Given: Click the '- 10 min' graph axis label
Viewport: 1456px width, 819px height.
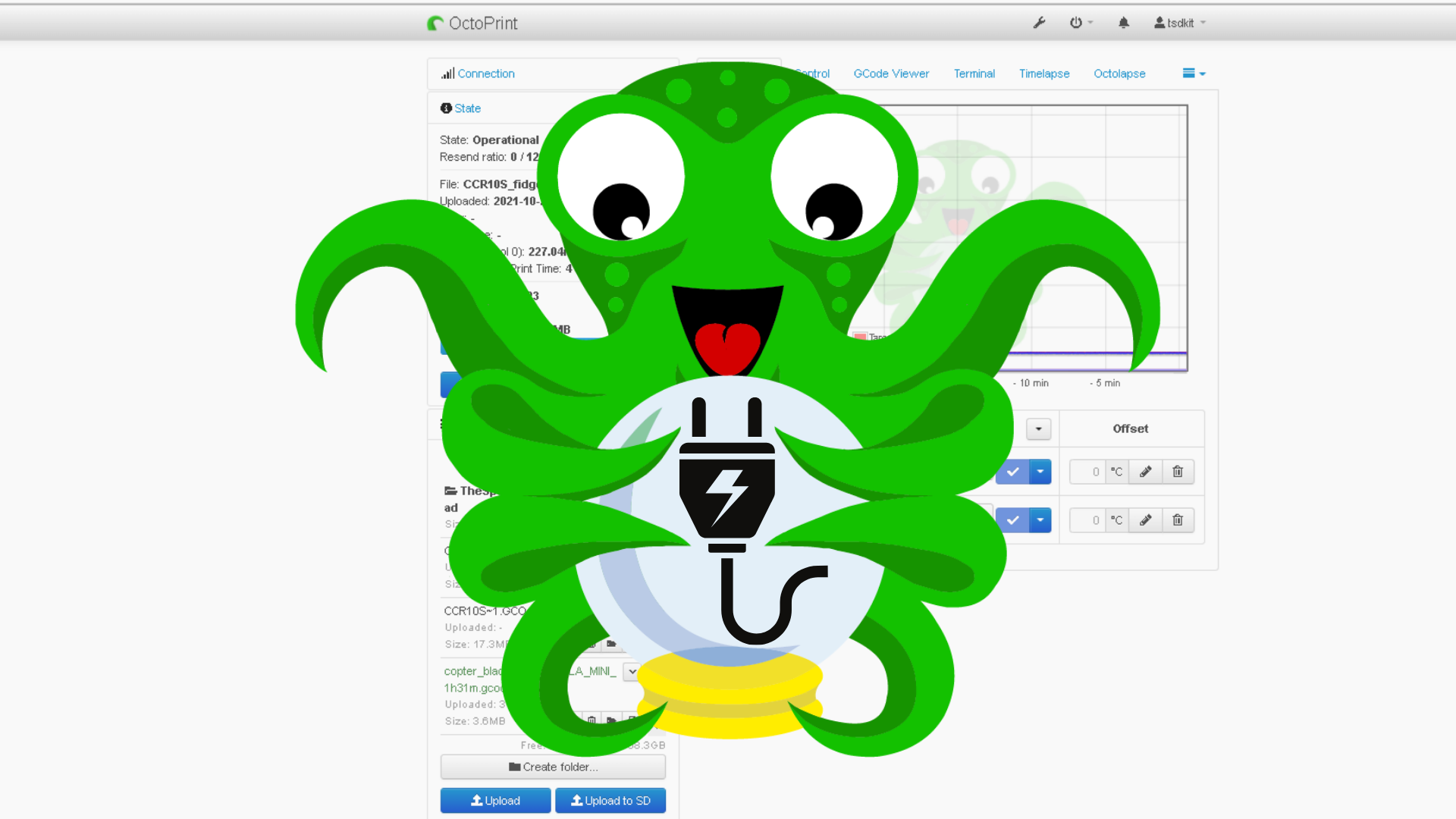Looking at the screenshot, I should tap(1031, 383).
